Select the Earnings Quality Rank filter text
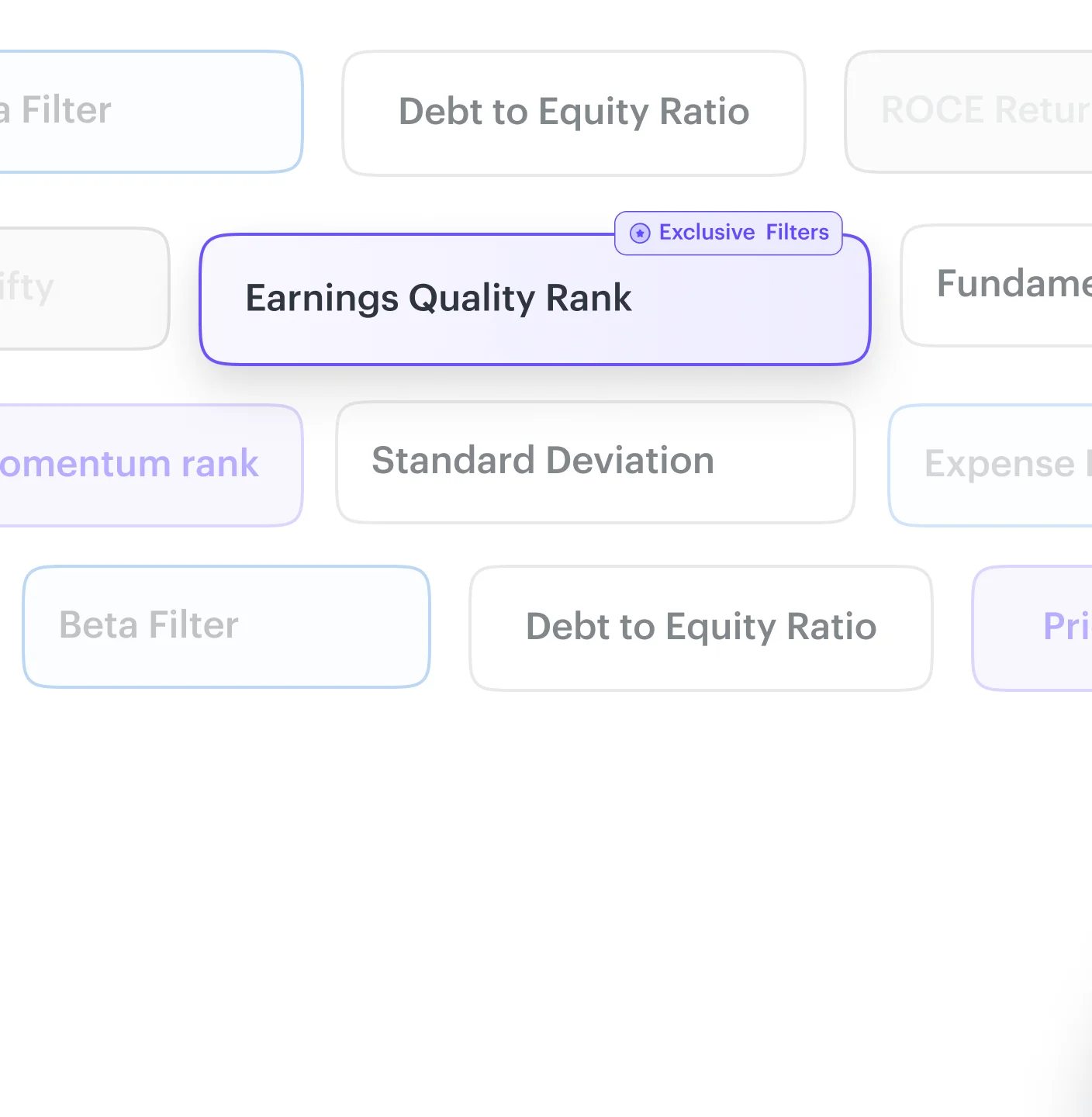Image resolution: width=1092 pixels, height=1117 pixels. (x=438, y=298)
